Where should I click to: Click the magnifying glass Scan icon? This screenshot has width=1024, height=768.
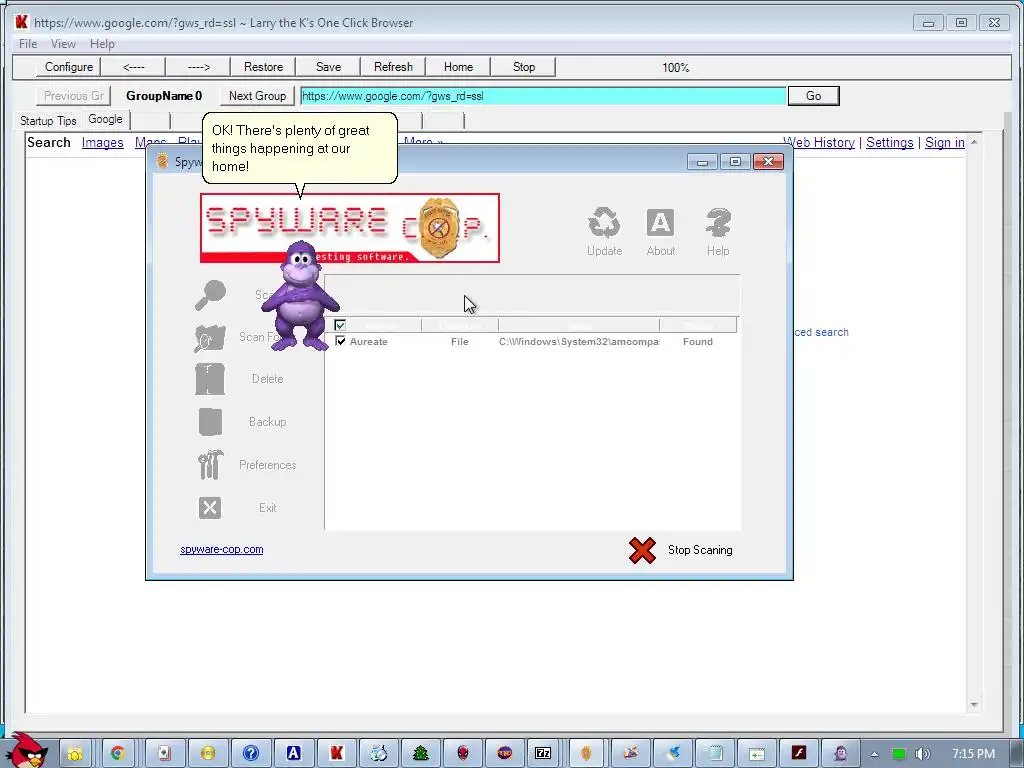[210, 296]
